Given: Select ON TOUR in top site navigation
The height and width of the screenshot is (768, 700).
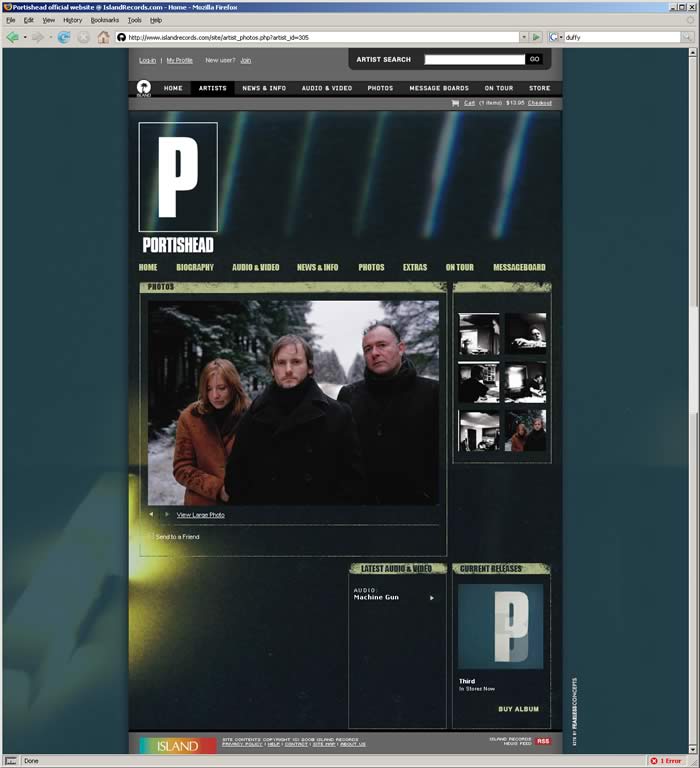Looking at the screenshot, I should point(499,88).
